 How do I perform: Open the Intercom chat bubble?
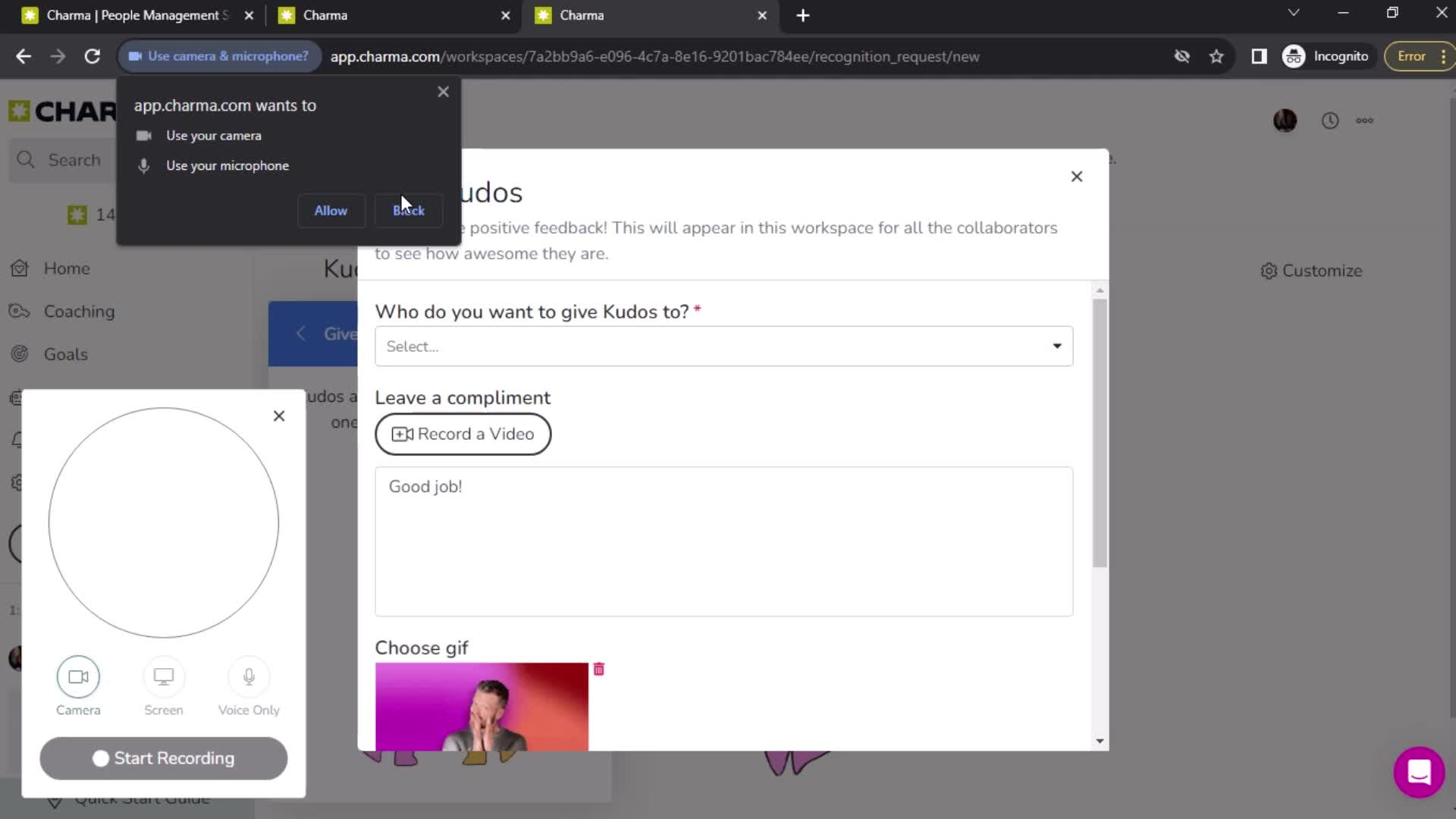coord(1419,772)
